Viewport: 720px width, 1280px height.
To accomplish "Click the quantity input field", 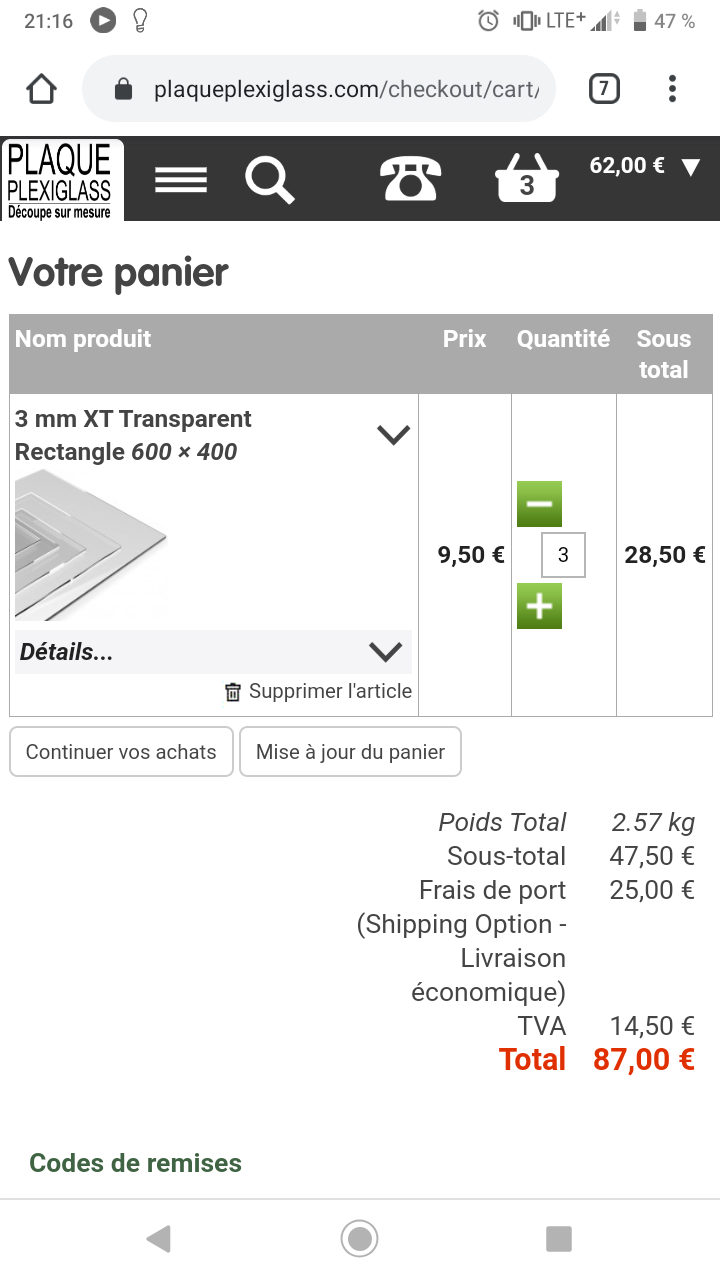I will pyautogui.click(x=563, y=555).
